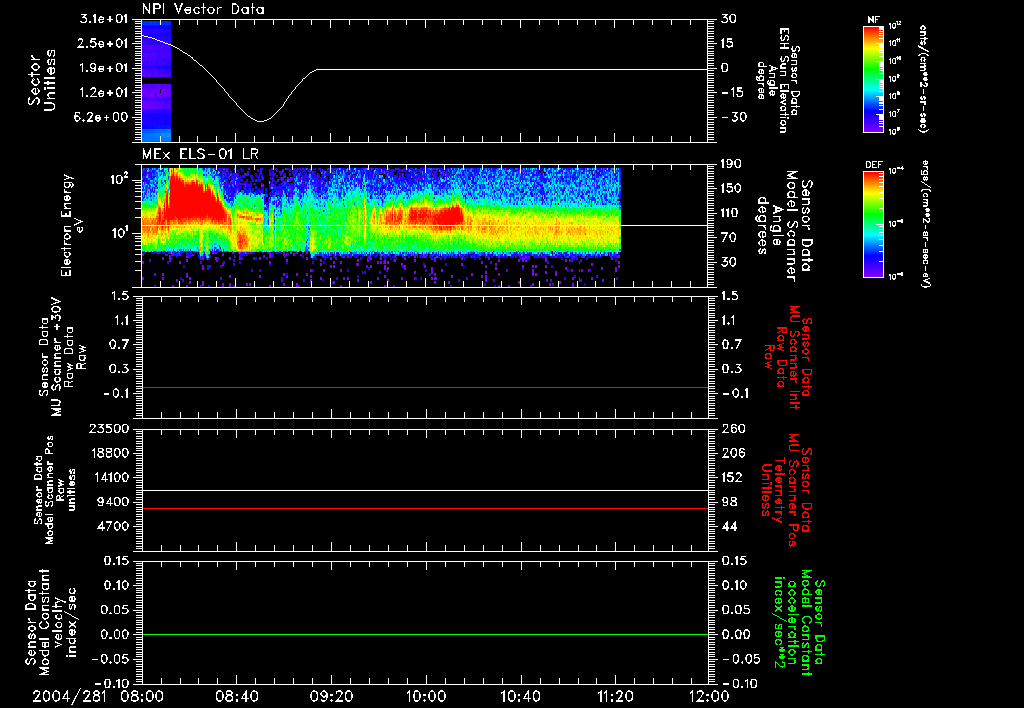This screenshot has width=1024, height=708.
Task: Click the 'cnts/(cm**2-sr-sec)' NF unit label
Action: 923,78
